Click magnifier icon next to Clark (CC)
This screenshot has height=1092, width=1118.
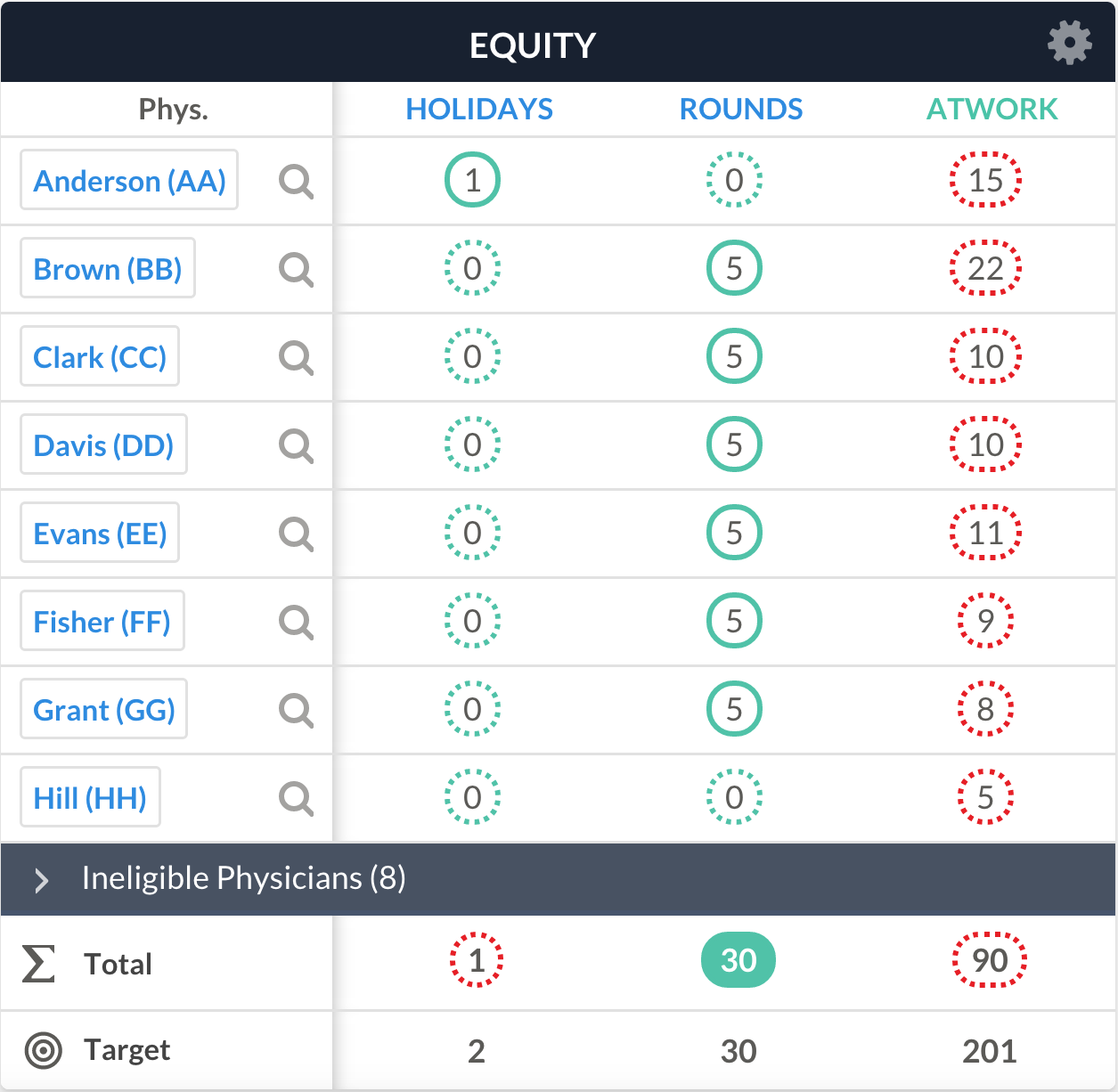click(x=296, y=357)
